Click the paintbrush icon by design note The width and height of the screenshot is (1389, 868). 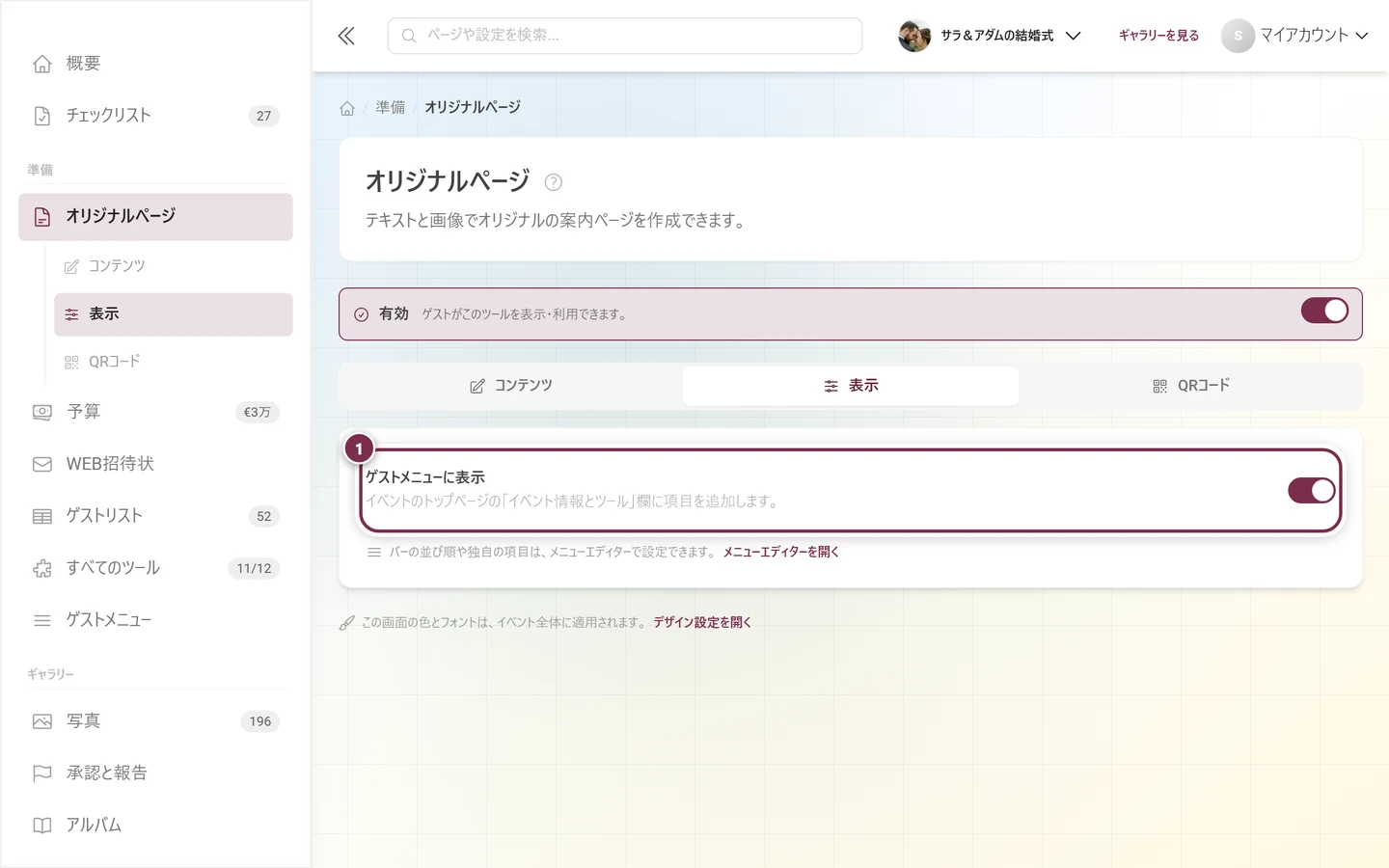[347, 623]
